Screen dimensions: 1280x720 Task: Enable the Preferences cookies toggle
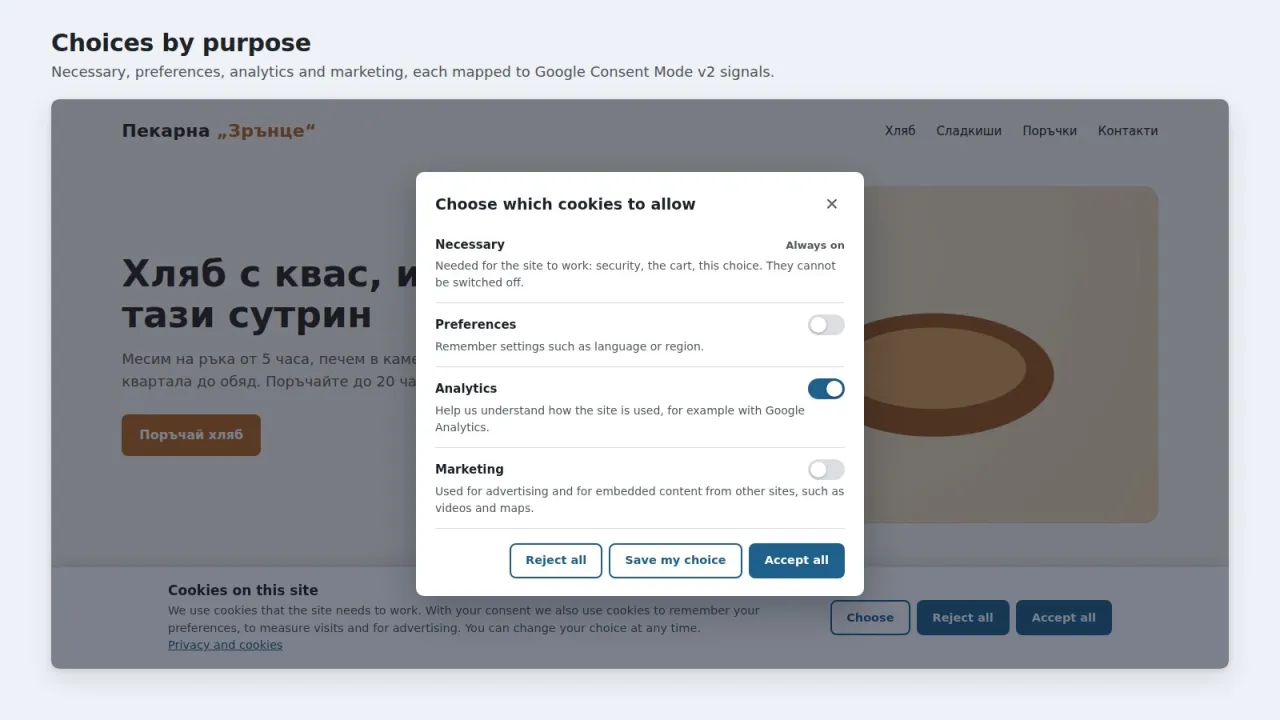point(826,325)
